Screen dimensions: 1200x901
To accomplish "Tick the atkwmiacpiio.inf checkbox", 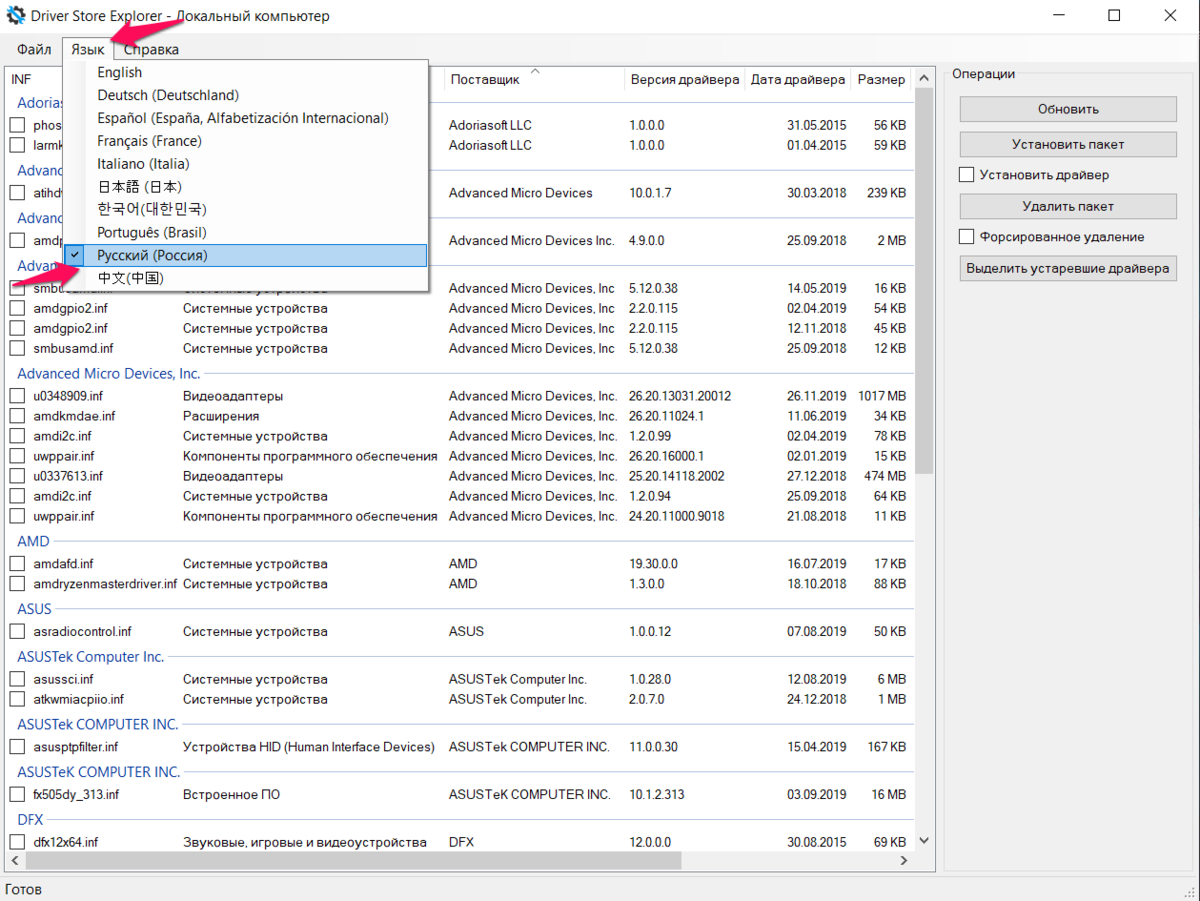I will point(17,699).
